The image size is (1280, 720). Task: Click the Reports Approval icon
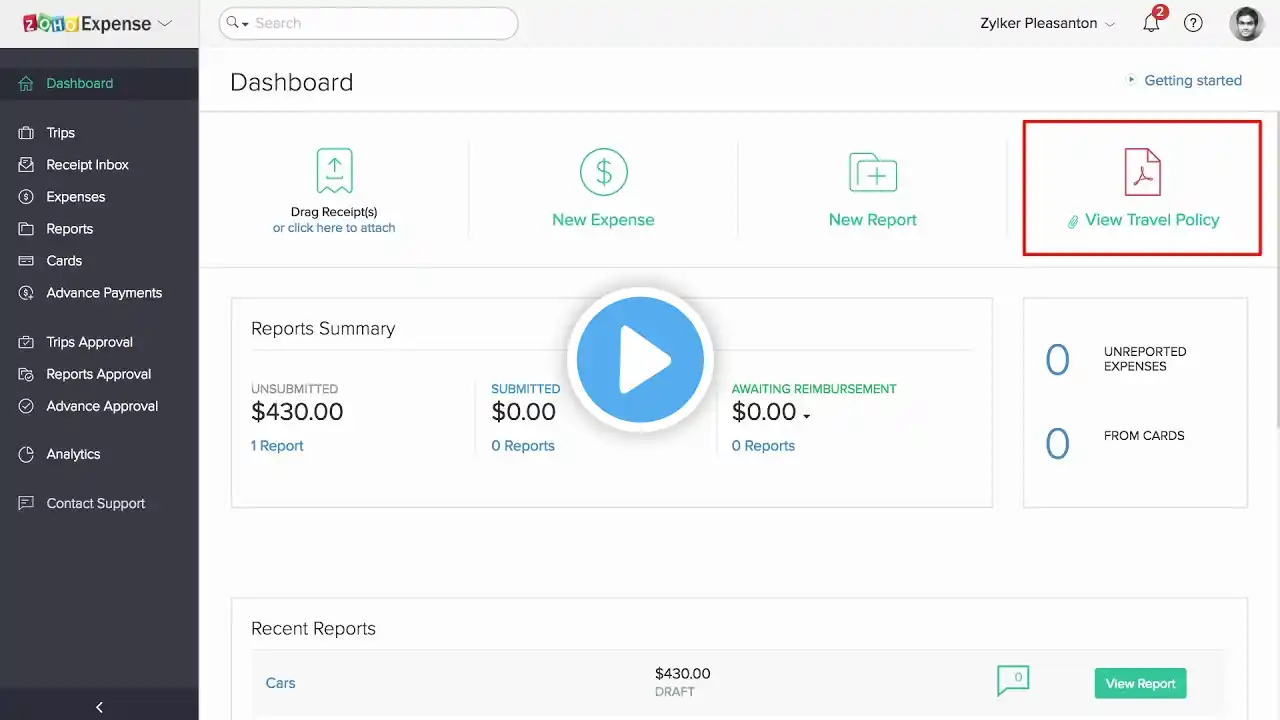(26, 374)
